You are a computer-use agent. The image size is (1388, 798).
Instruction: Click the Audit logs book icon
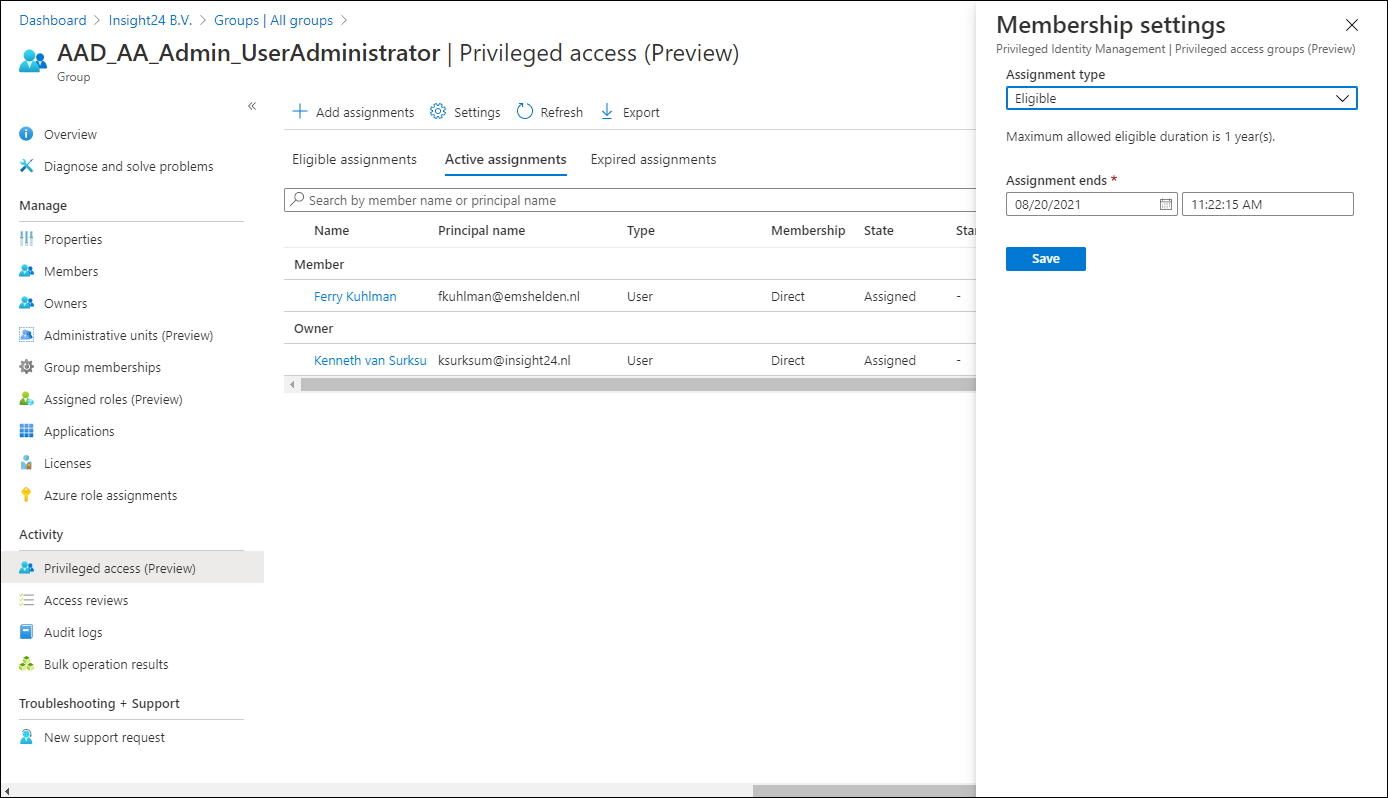27,632
